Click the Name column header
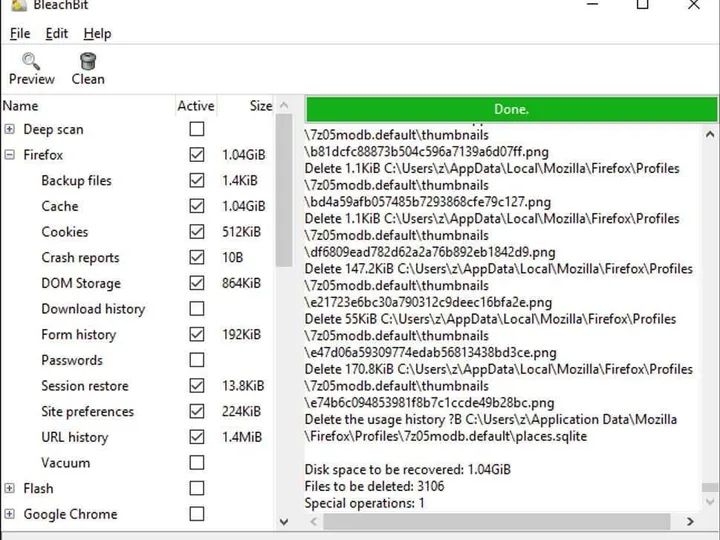Image resolution: width=720 pixels, height=540 pixels. pyautogui.click(x=88, y=106)
